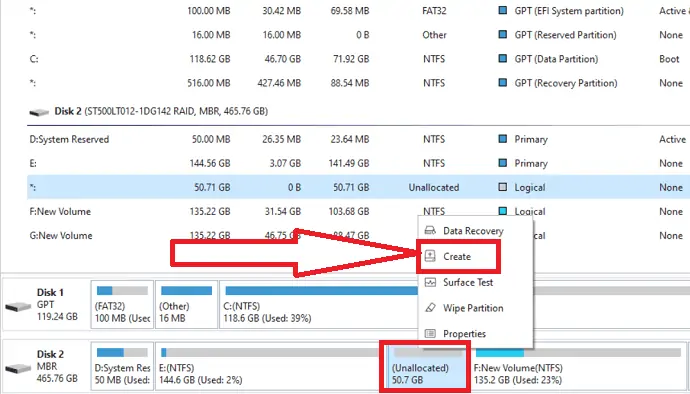The height and width of the screenshot is (394, 690).
Task: Click the unallocated Logical gray square
Action: click(503, 187)
